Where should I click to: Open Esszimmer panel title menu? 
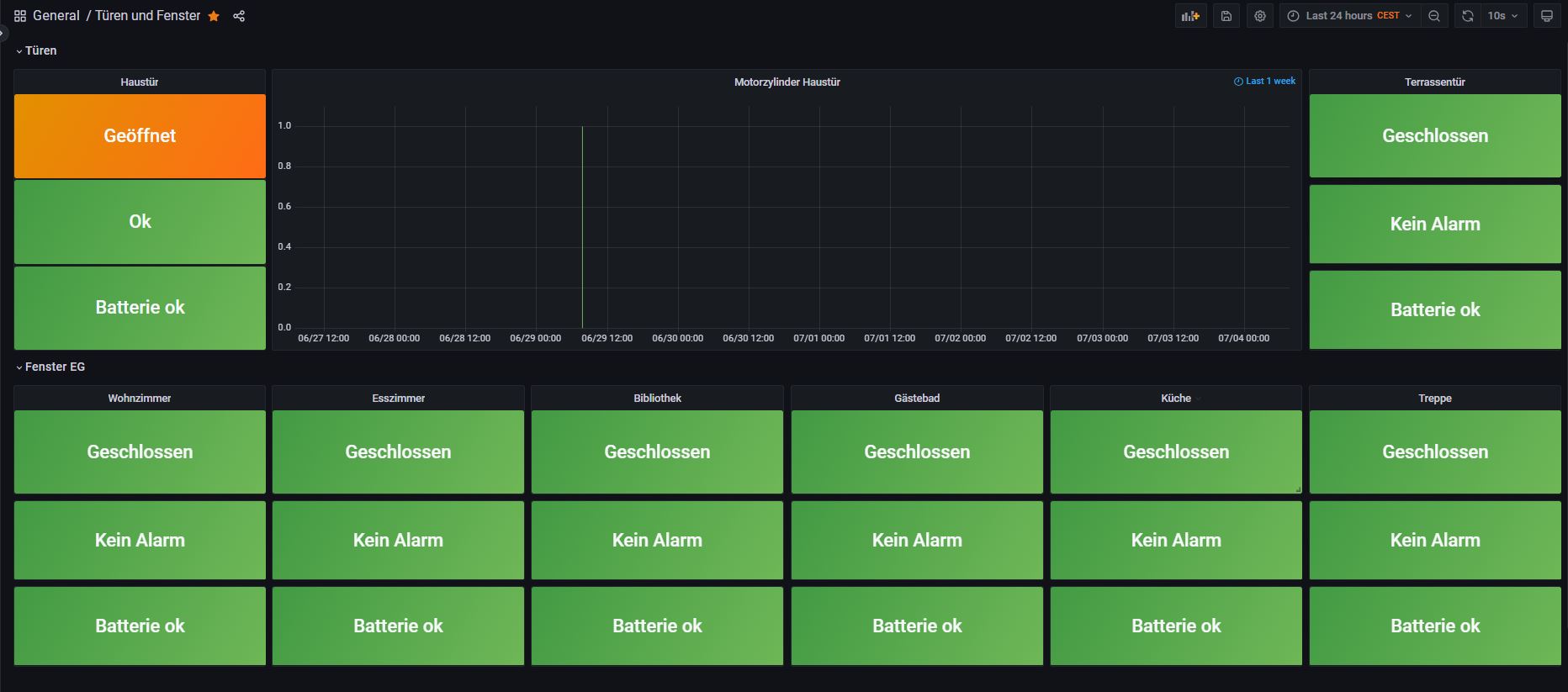[398, 398]
